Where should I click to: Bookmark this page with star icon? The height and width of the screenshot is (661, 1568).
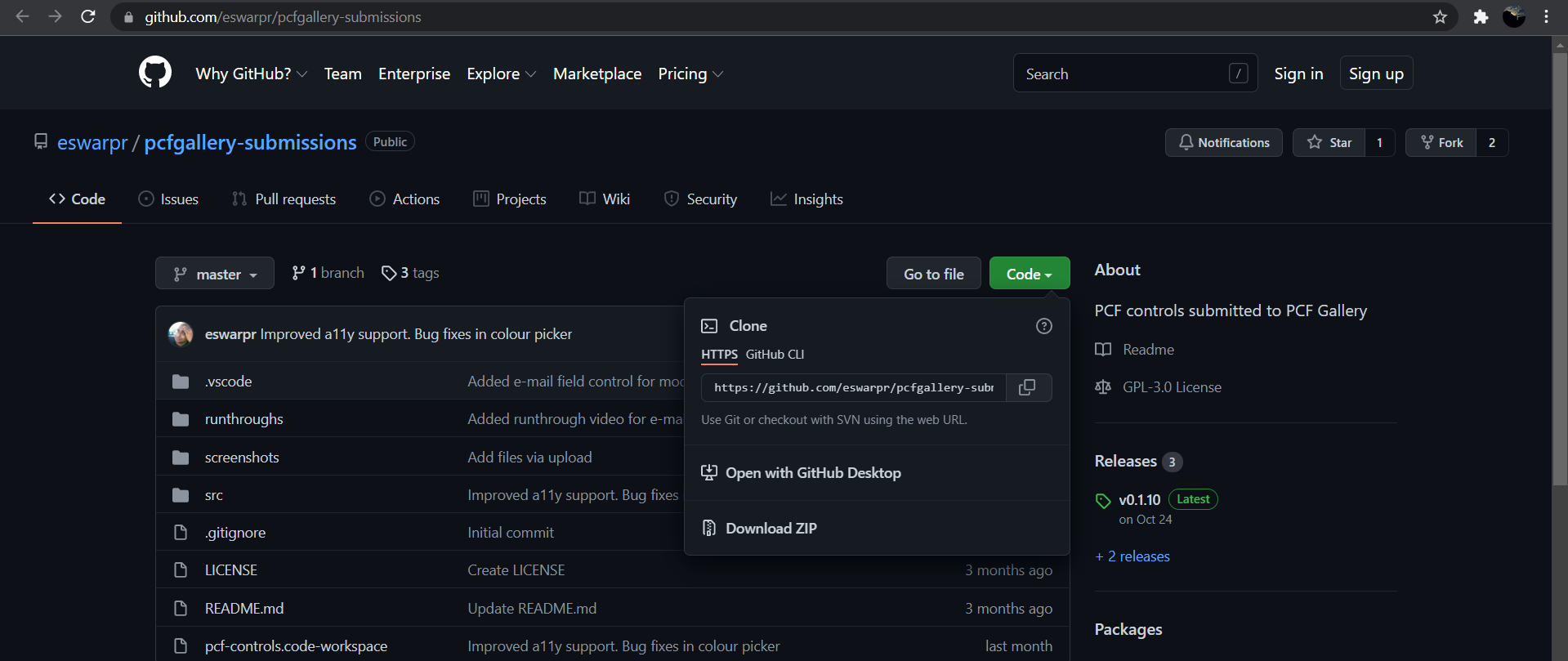(x=1440, y=17)
